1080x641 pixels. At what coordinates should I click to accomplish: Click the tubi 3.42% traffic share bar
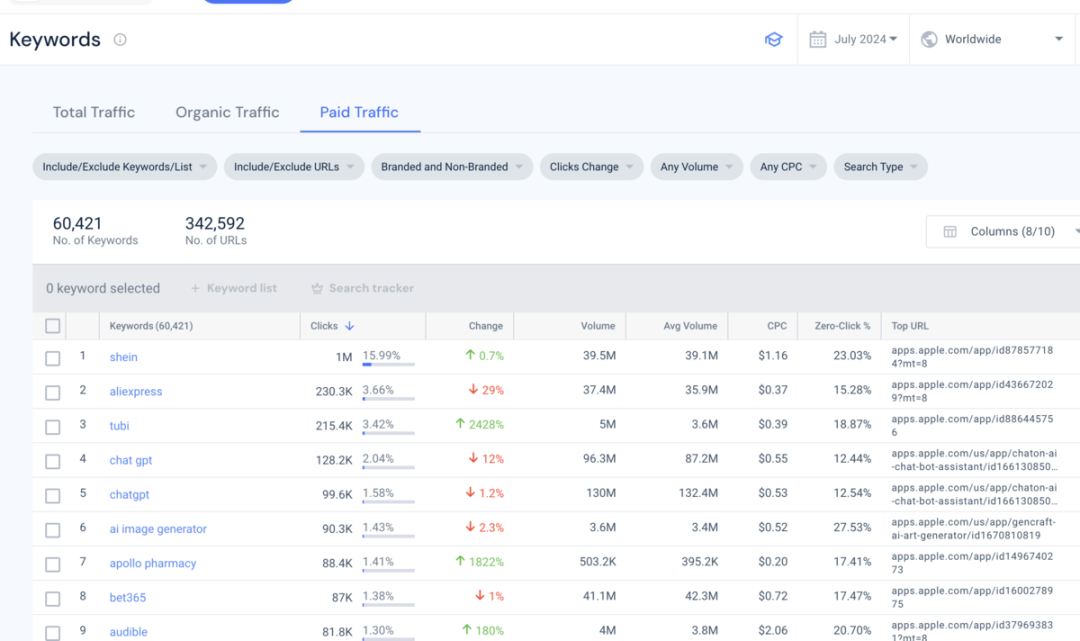pos(388,433)
